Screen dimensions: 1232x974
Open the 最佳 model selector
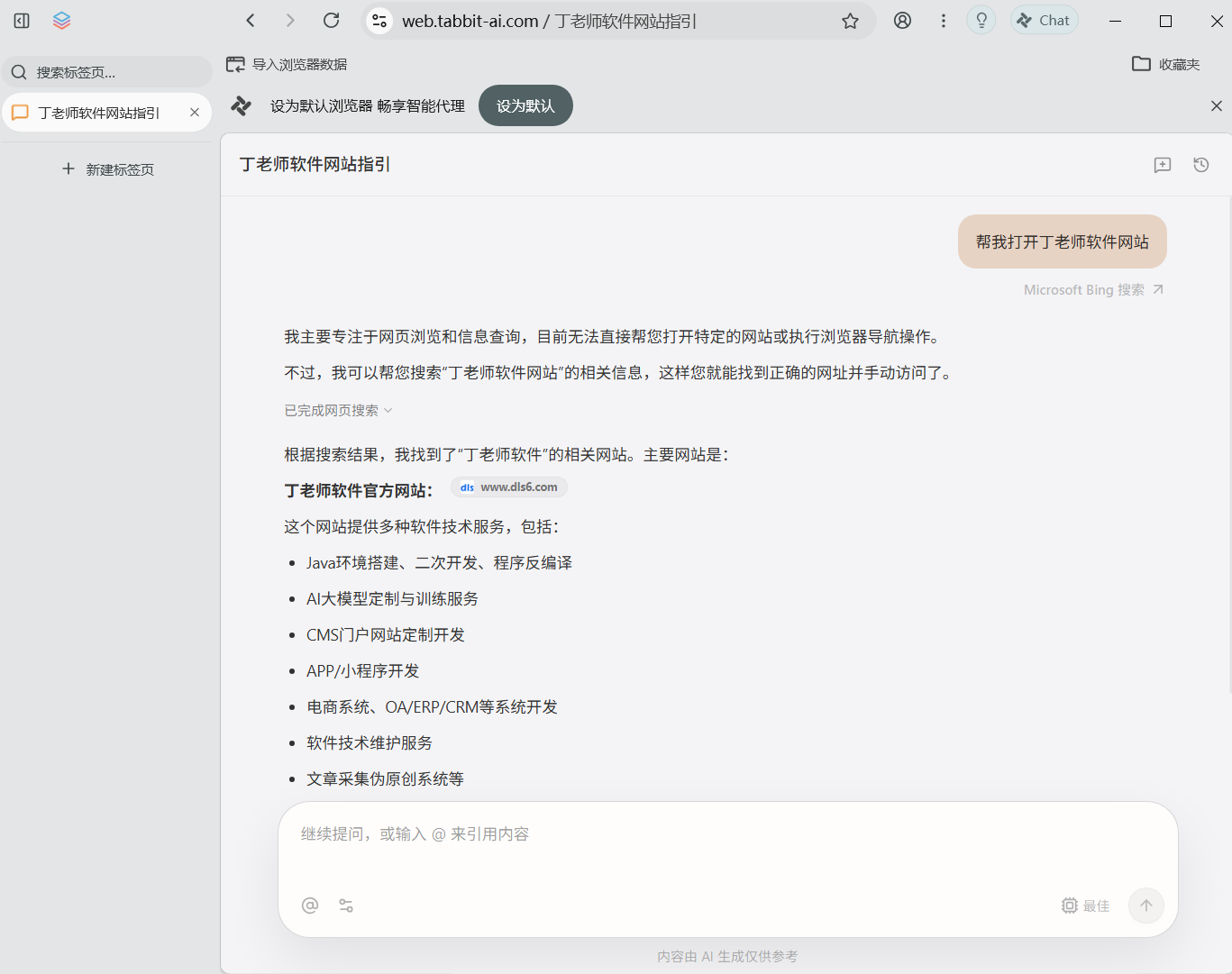click(1085, 906)
